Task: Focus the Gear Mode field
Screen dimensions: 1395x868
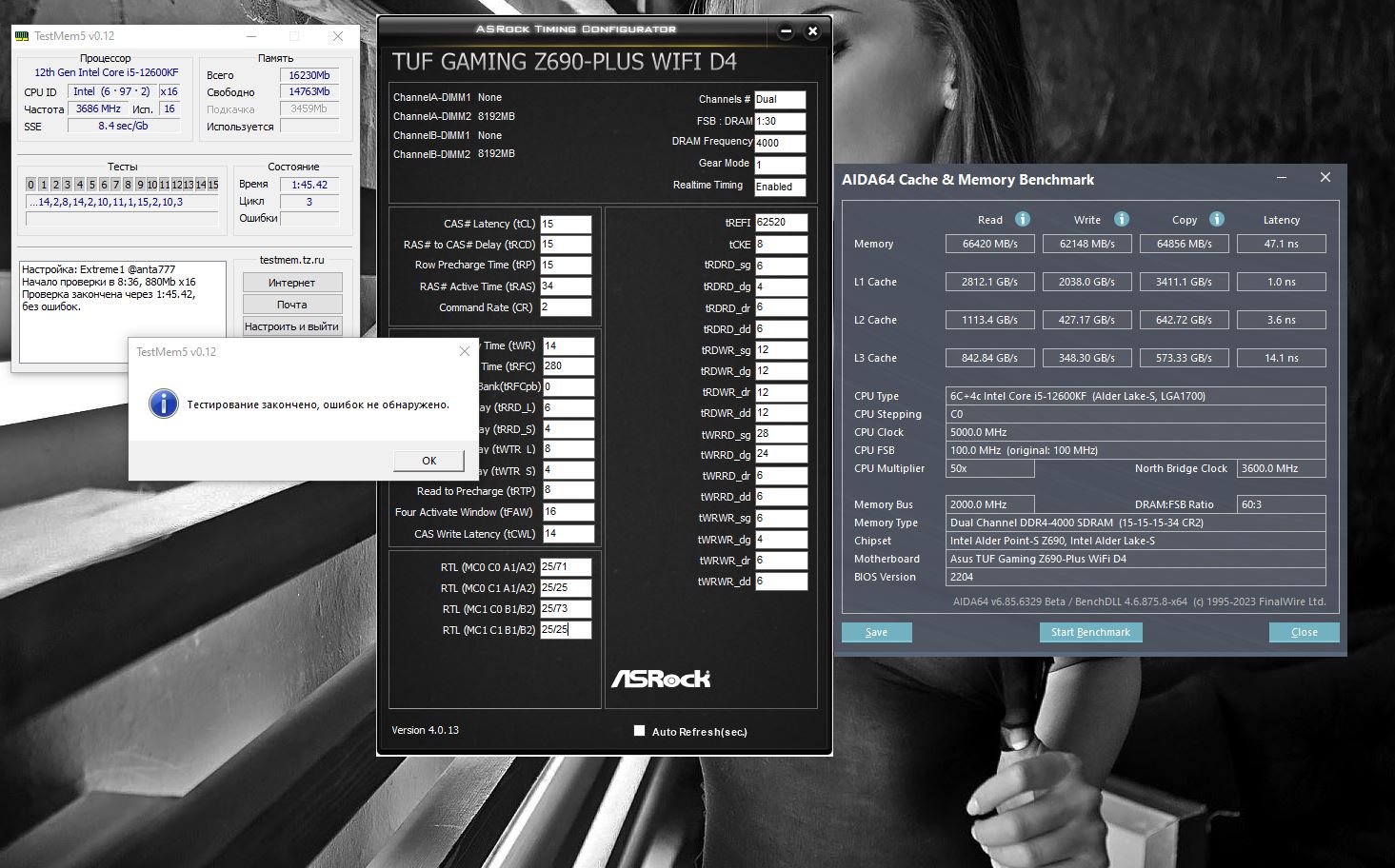Action: pyautogui.click(x=780, y=165)
